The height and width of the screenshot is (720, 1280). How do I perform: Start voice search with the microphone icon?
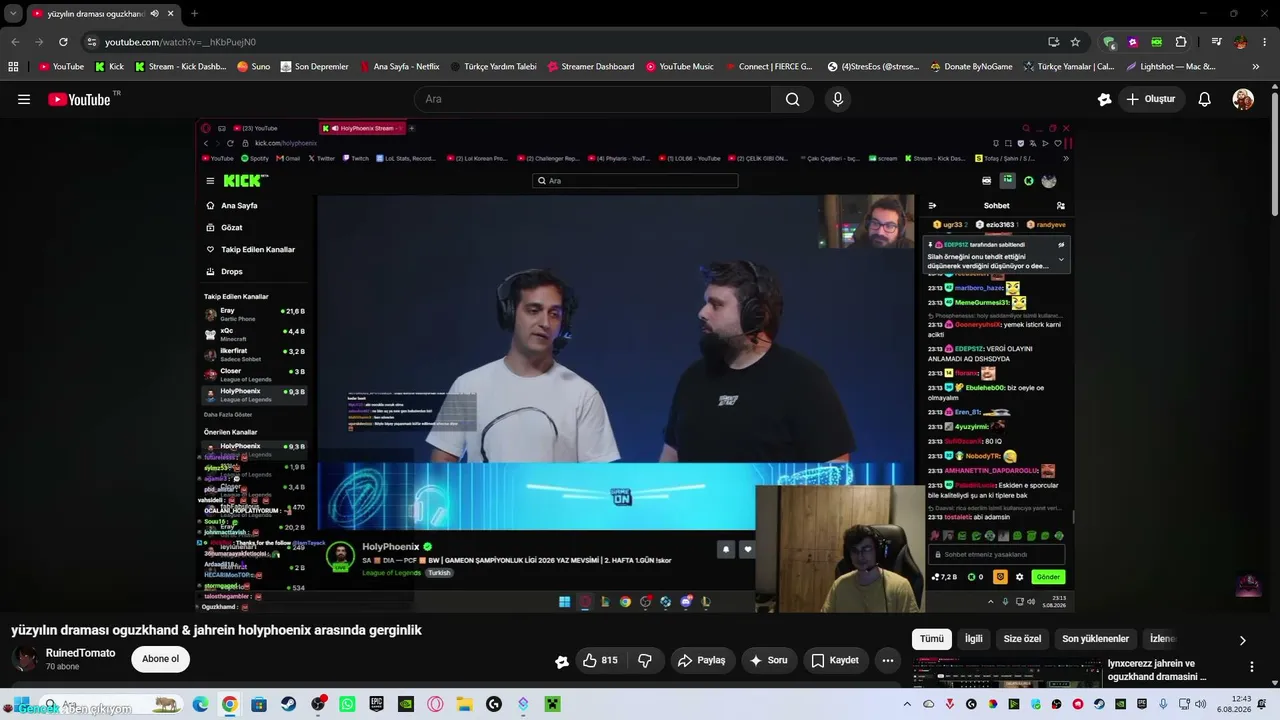tap(838, 99)
